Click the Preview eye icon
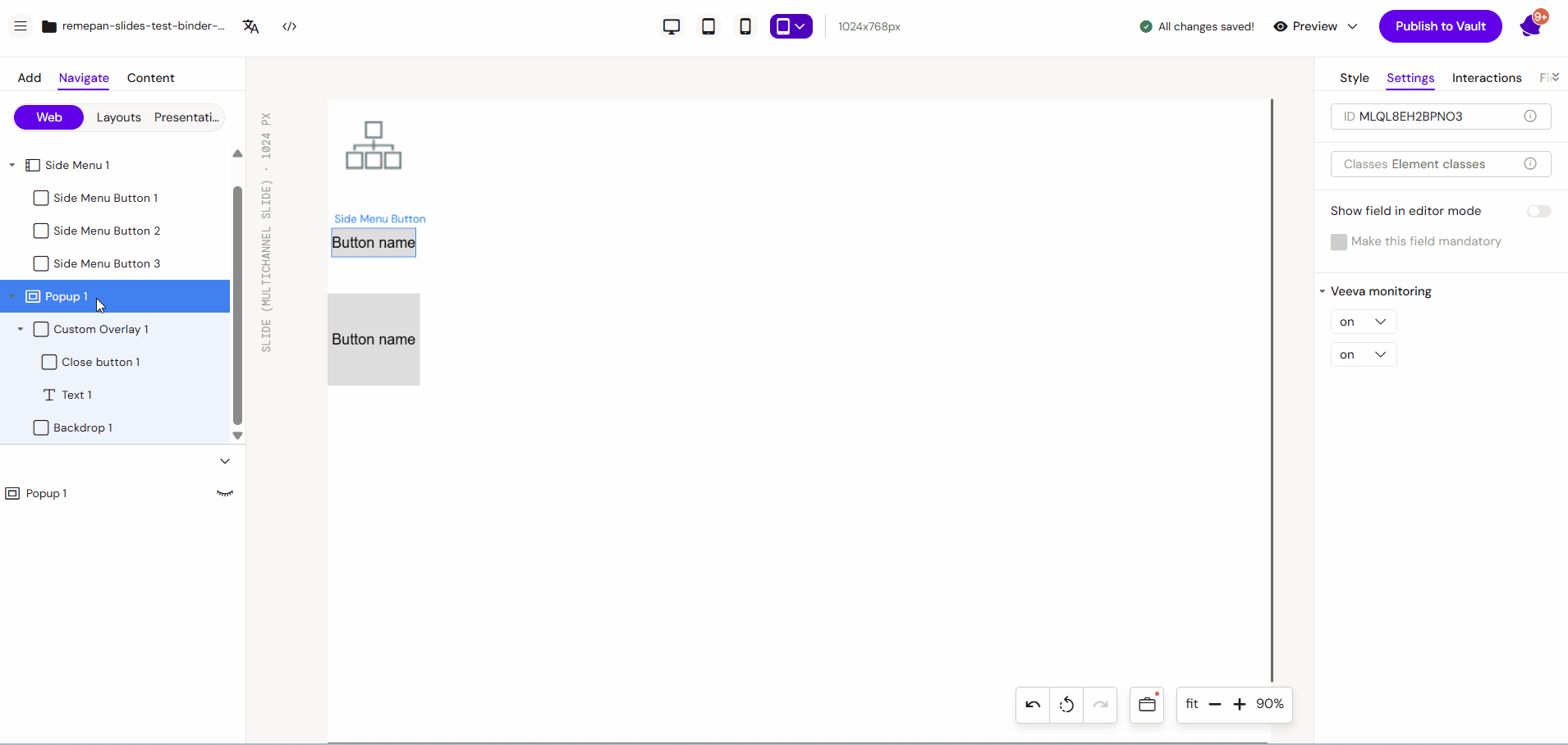The width and height of the screenshot is (1568, 745). click(1280, 26)
